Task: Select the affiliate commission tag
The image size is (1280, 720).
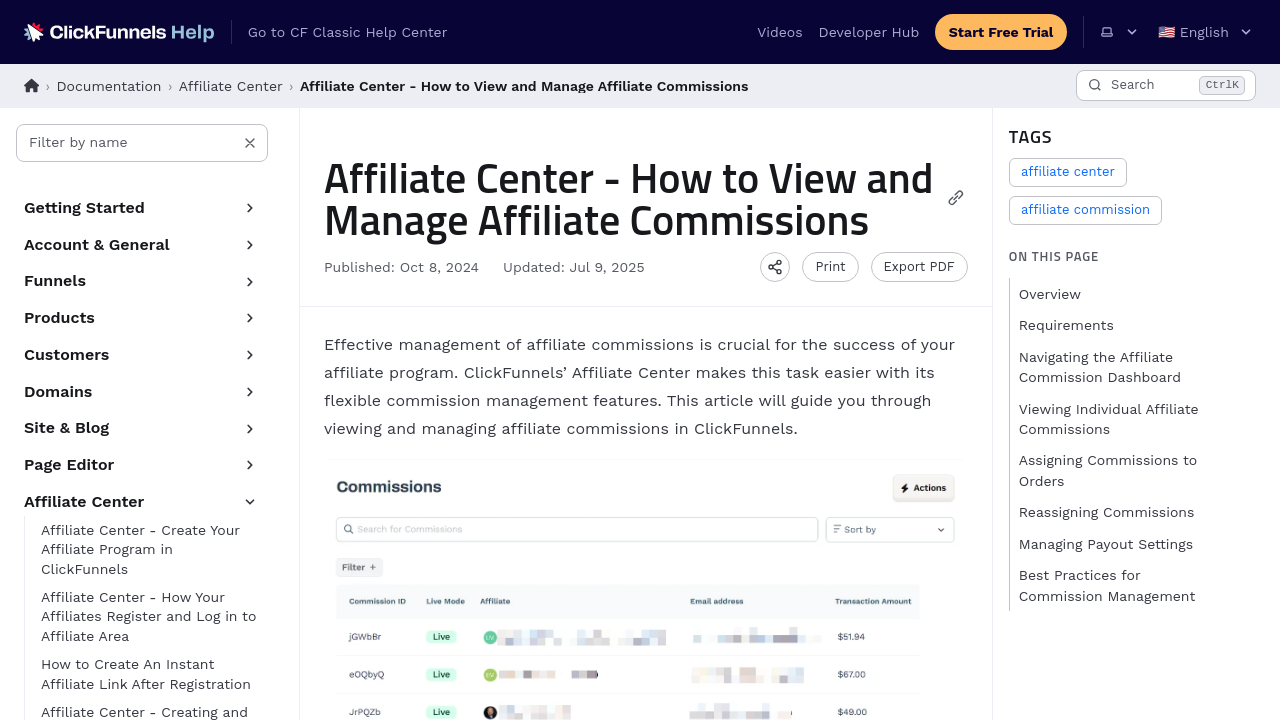Action: click(x=1085, y=210)
